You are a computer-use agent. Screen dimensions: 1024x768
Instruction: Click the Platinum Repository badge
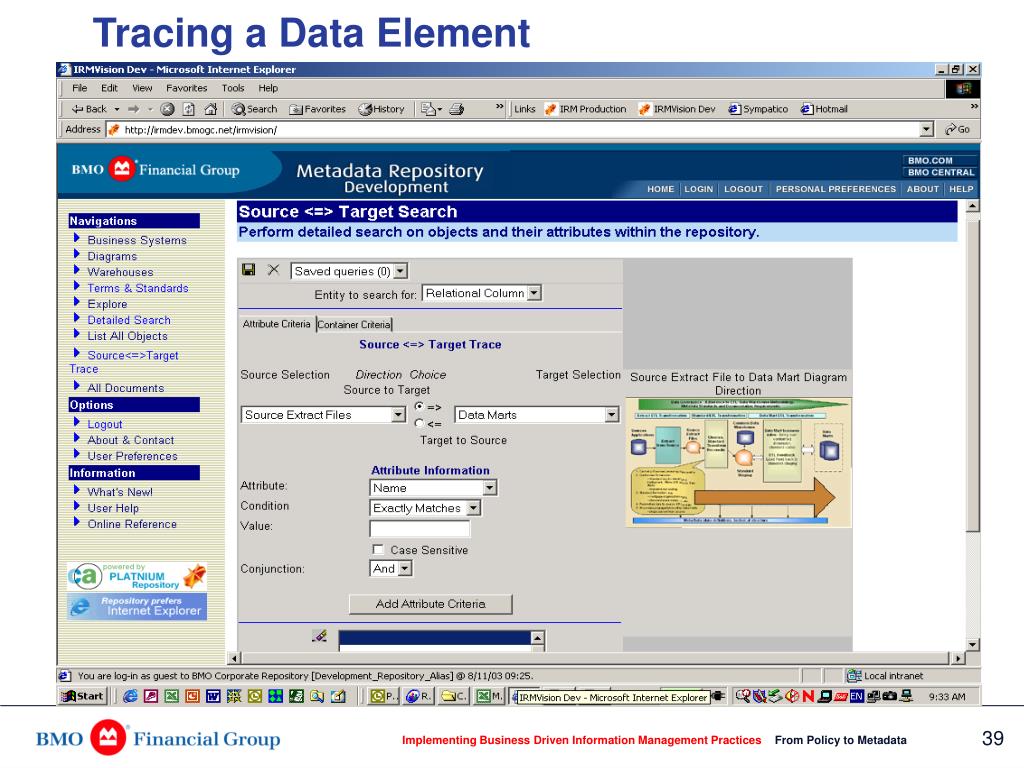pyautogui.click(x=137, y=577)
